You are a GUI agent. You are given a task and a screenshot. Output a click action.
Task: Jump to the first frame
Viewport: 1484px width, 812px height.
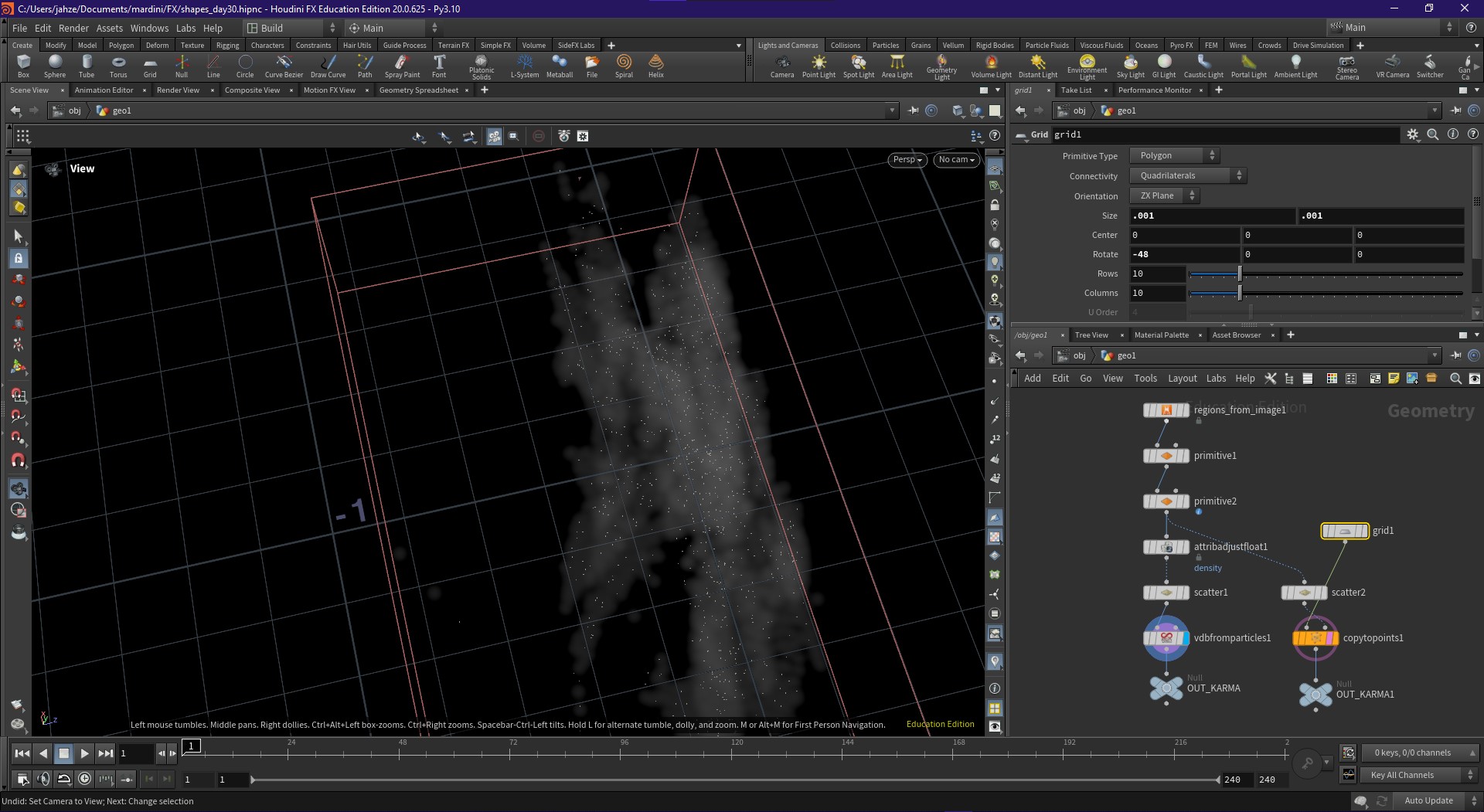(22, 753)
